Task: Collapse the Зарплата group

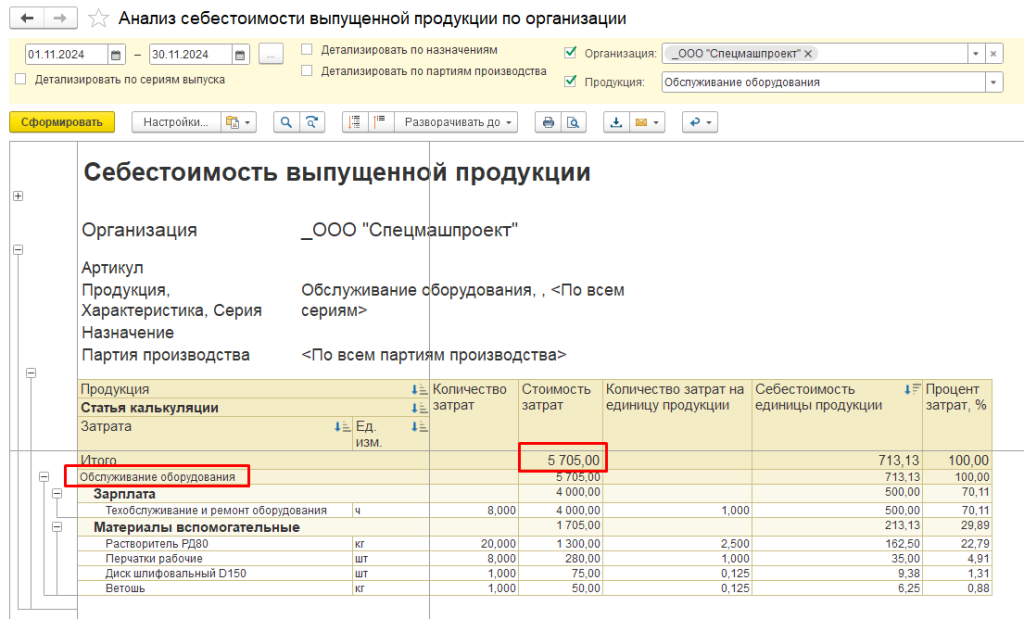Action: 57,494
